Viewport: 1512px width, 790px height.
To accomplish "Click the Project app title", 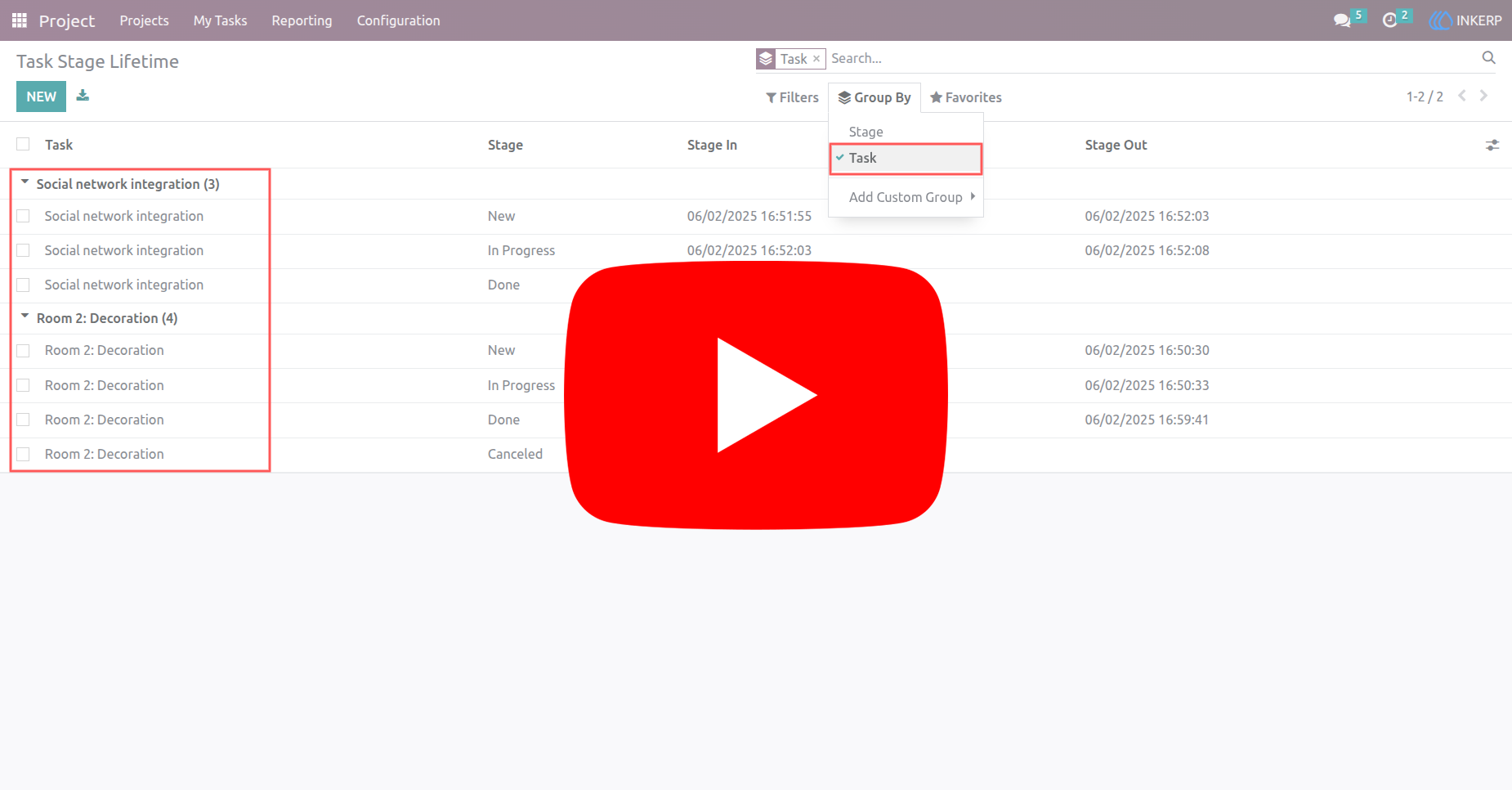I will tap(67, 20).
